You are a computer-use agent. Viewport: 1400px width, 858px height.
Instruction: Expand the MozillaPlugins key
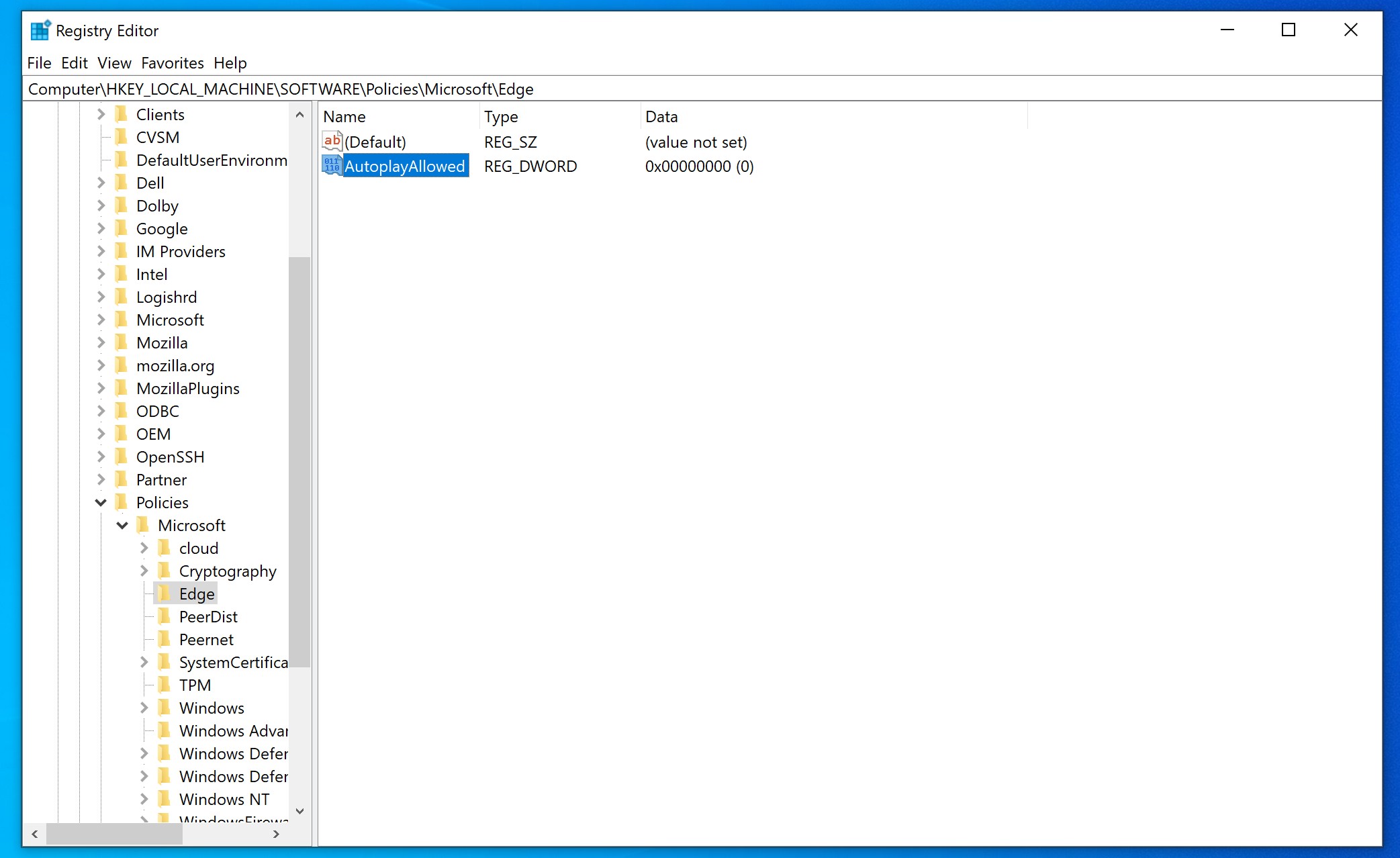101,388
